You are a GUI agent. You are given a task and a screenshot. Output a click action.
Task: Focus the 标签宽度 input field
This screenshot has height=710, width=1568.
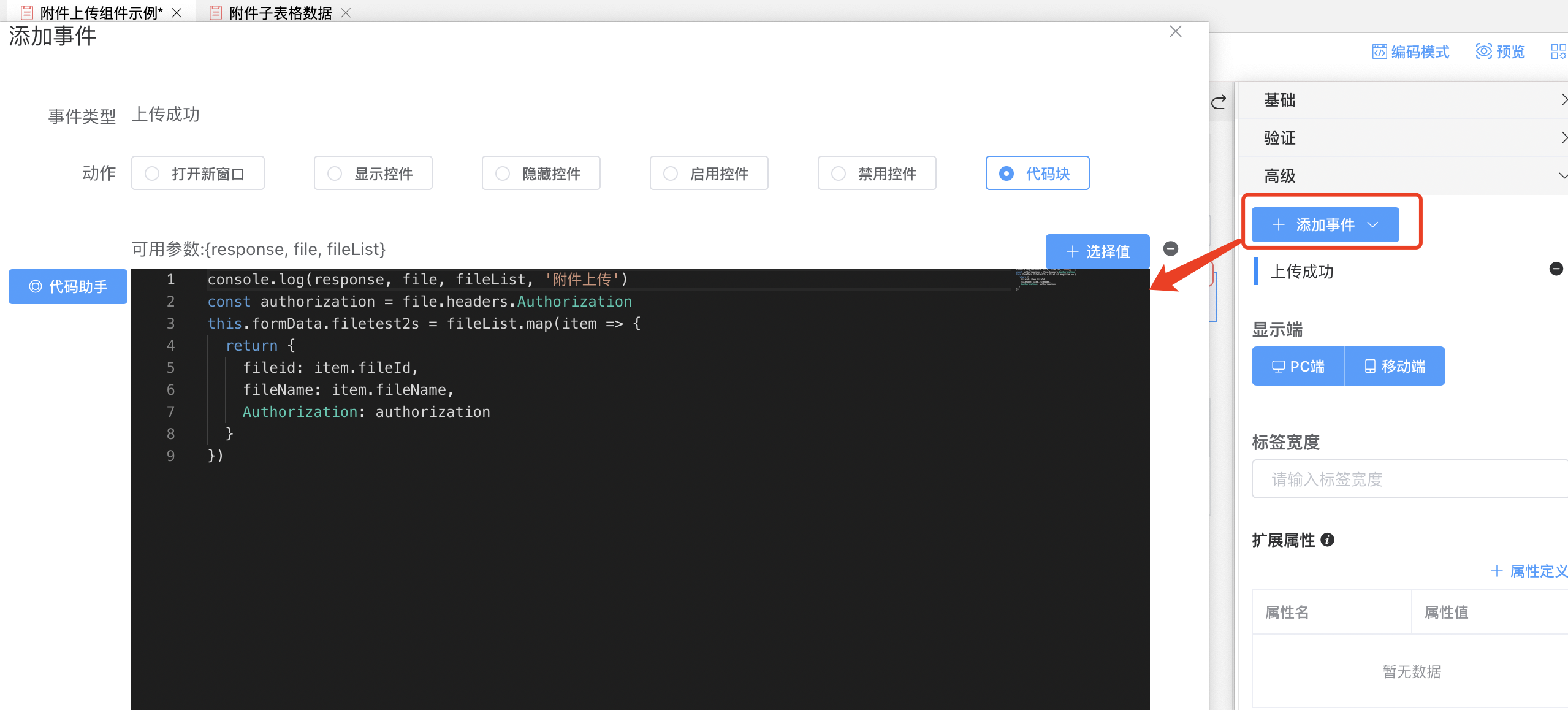pyautogui.click(x=1410, y=479)
